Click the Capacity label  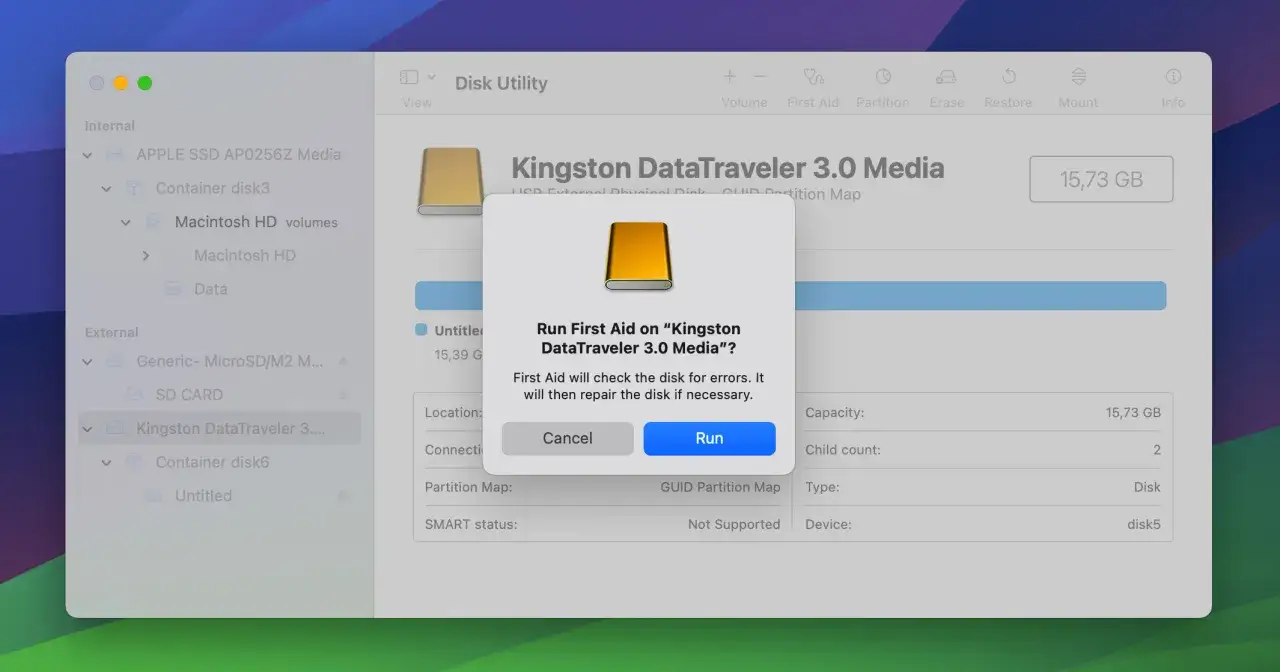(834, 412)
